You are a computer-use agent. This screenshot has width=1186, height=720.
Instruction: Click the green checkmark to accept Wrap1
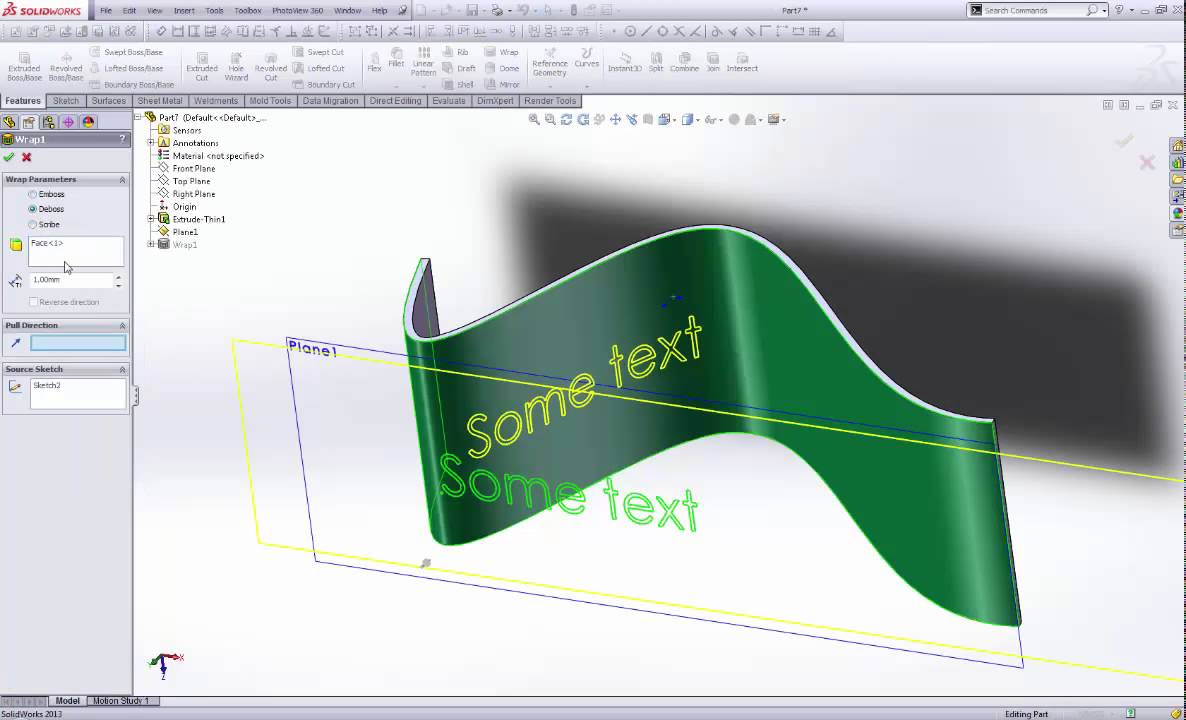pos(10,157)
